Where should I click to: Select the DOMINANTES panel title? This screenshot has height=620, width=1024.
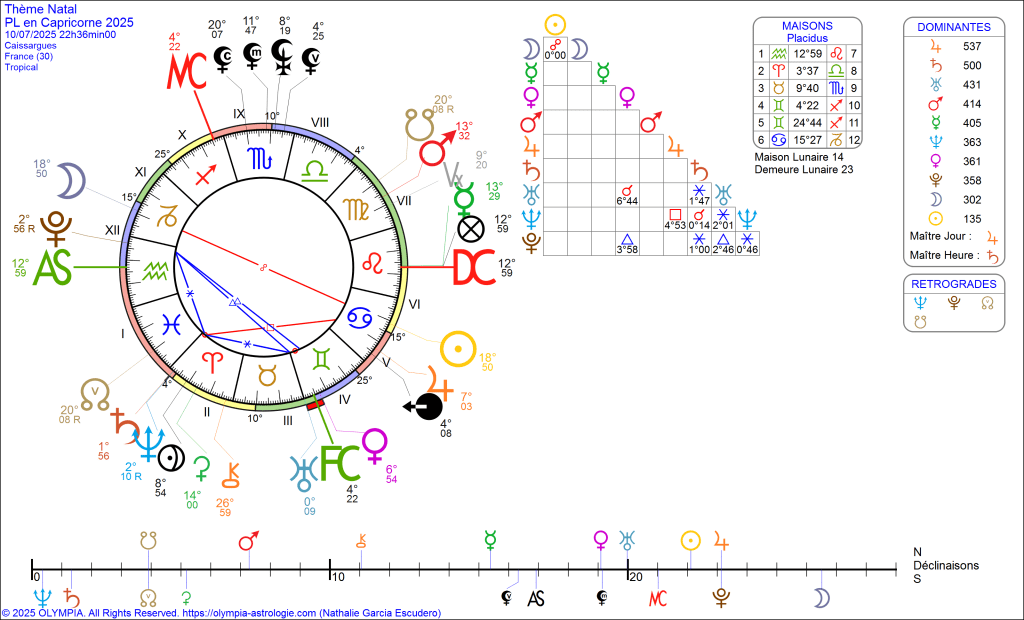tap(953, 27)
